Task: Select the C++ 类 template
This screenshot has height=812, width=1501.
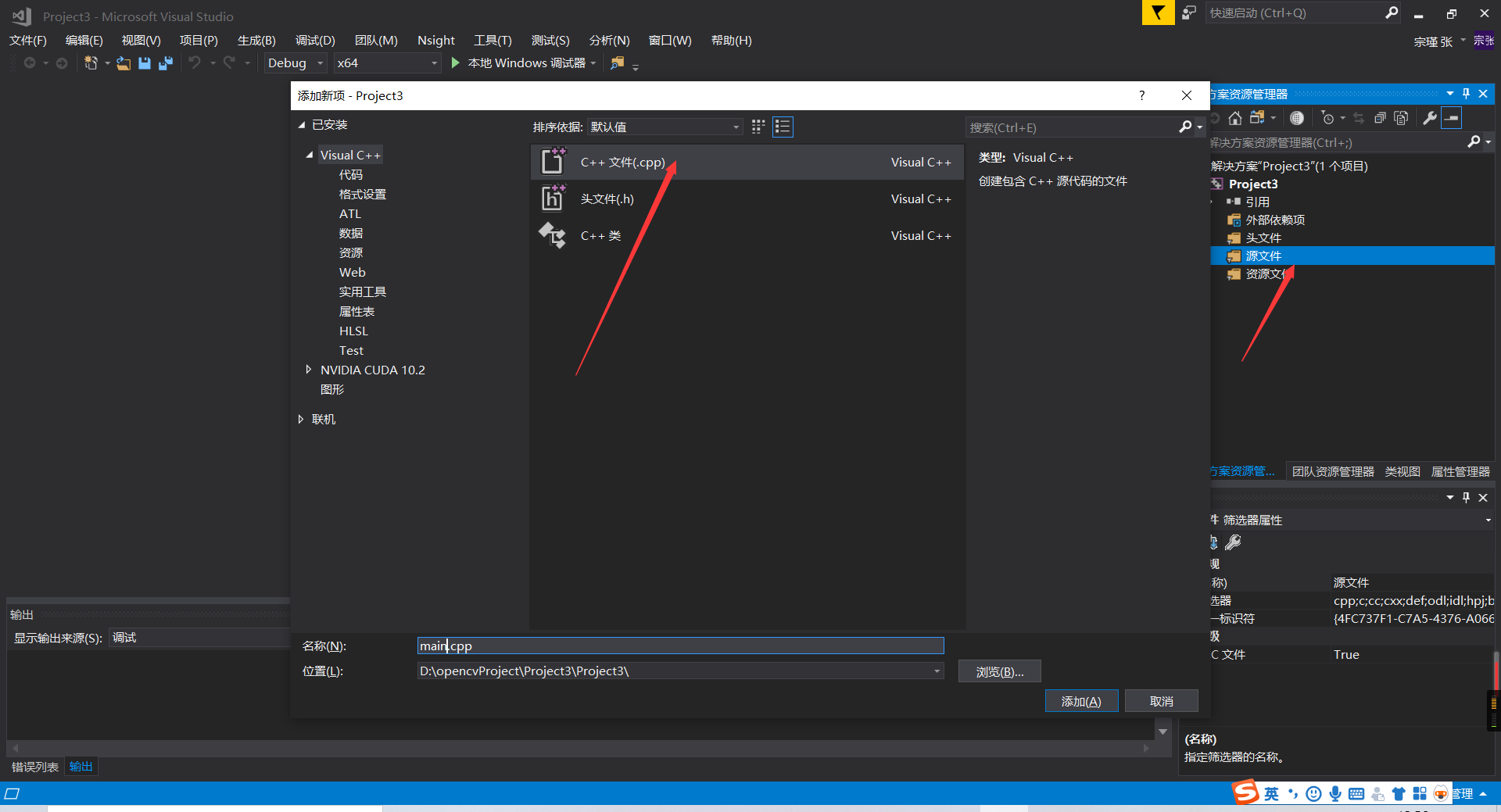Action: point(747,235)
